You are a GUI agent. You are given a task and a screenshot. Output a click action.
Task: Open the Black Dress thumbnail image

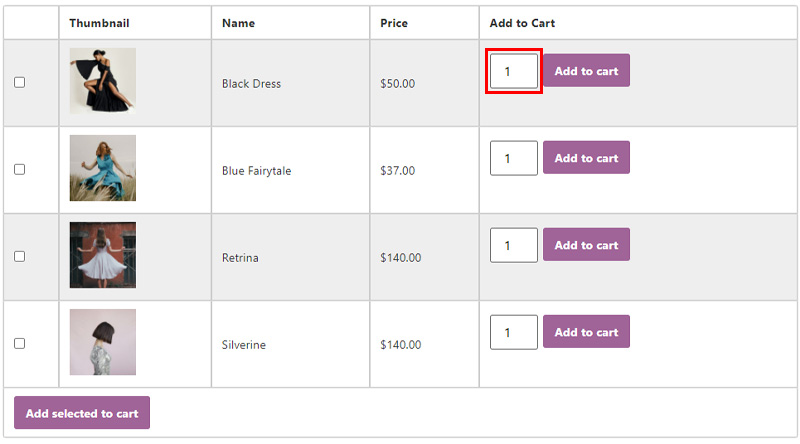coord(103,81)
